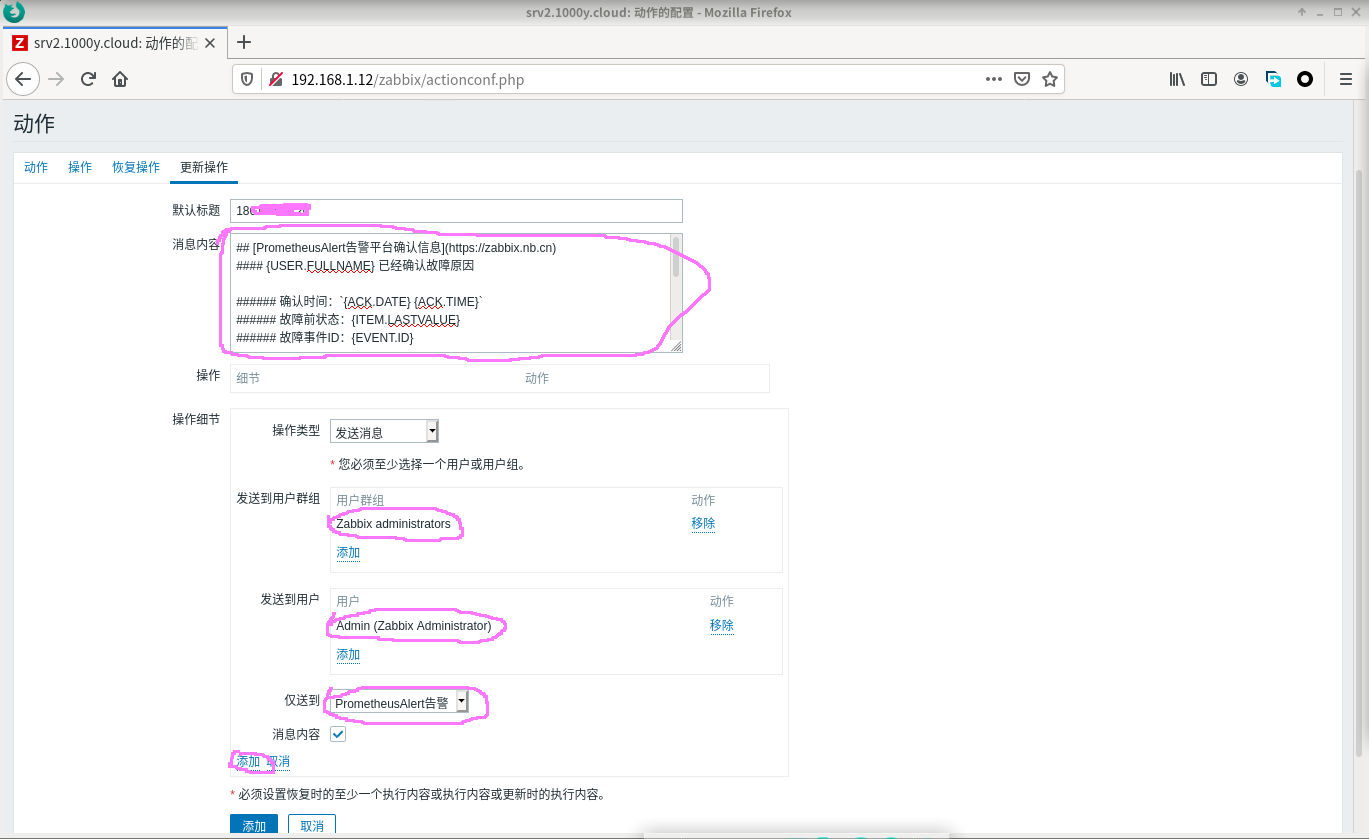Click the Firefox back arrow button
The height and width of the screenshot is (839, 1369).
point(23,79)
